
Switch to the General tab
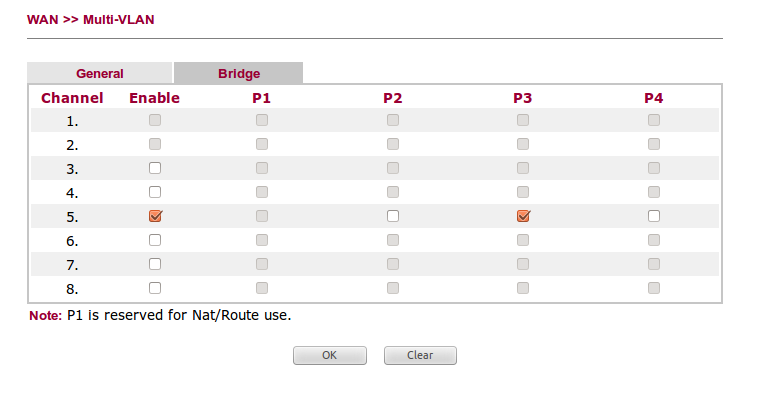[100, 73]
